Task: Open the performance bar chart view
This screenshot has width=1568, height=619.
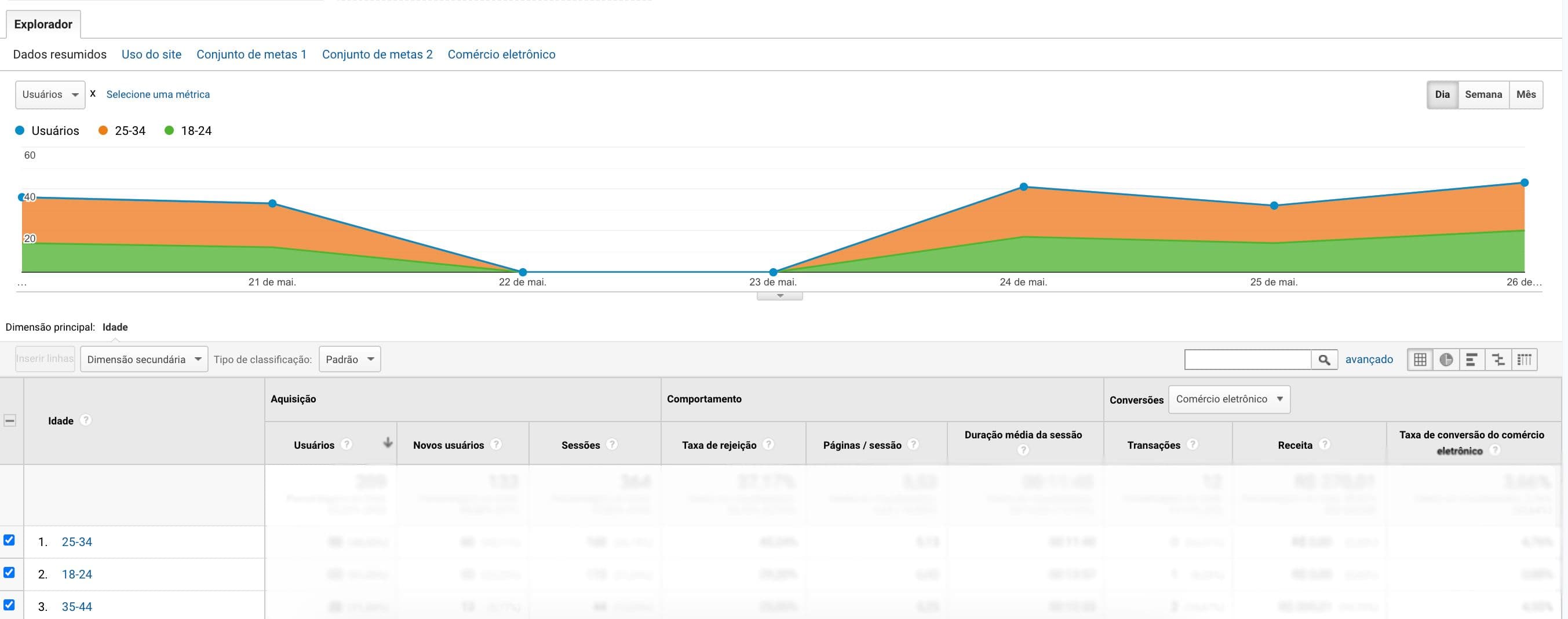Action: (1472, 360)
